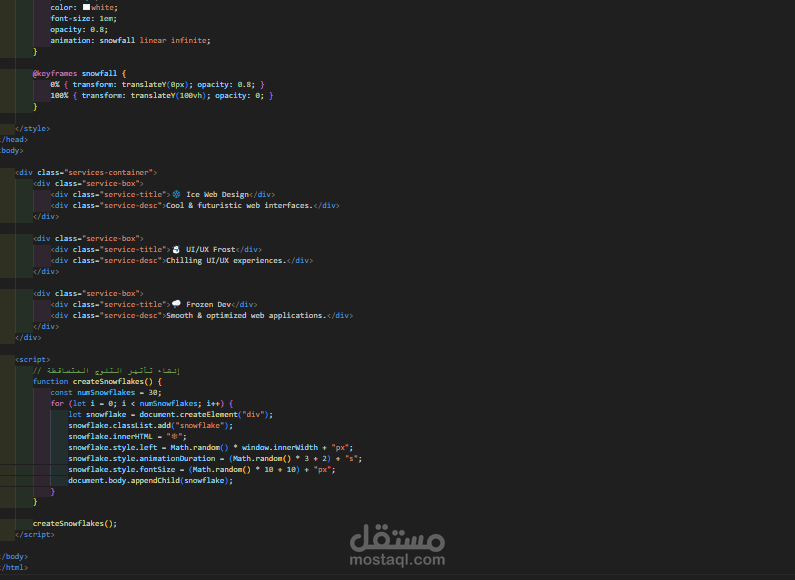
Task: Click the snowflake.classList.add("snowflake") line
Action: (x=151, y=425)
